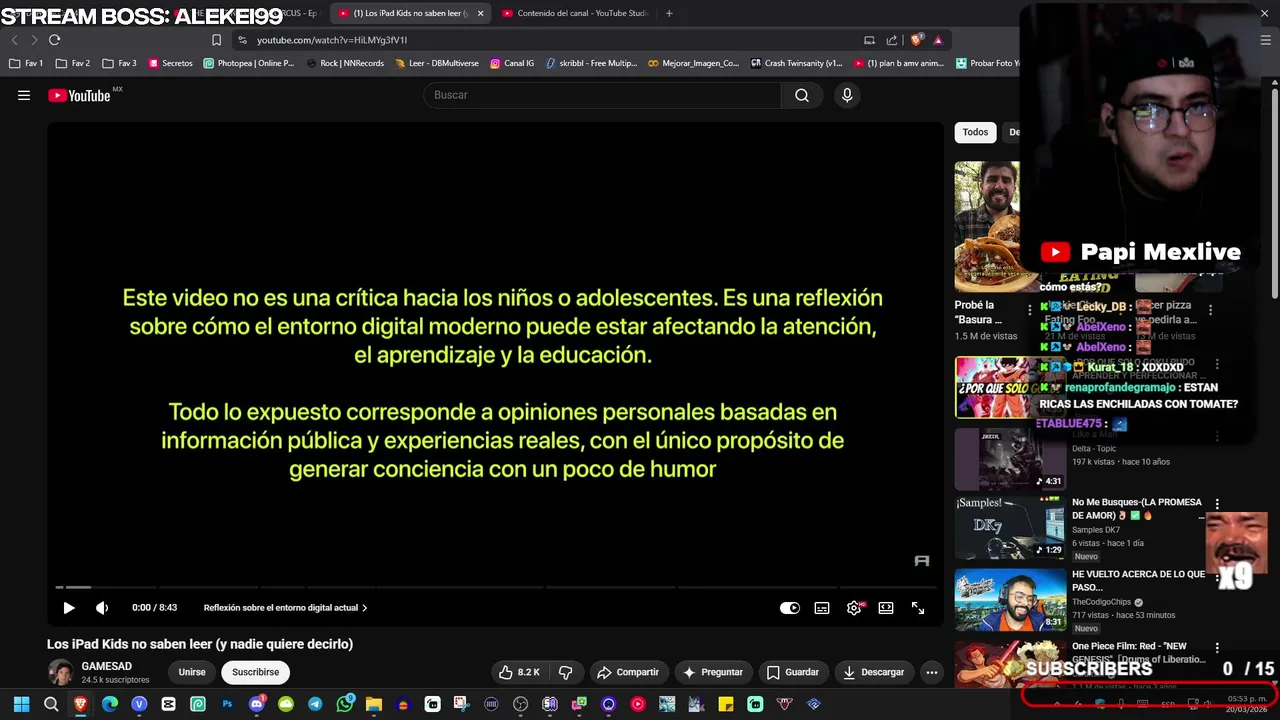This screenshot has width=1280, height=720.
Task: Open Brave browser from the taskbar
Action: (x=81, y=704)
